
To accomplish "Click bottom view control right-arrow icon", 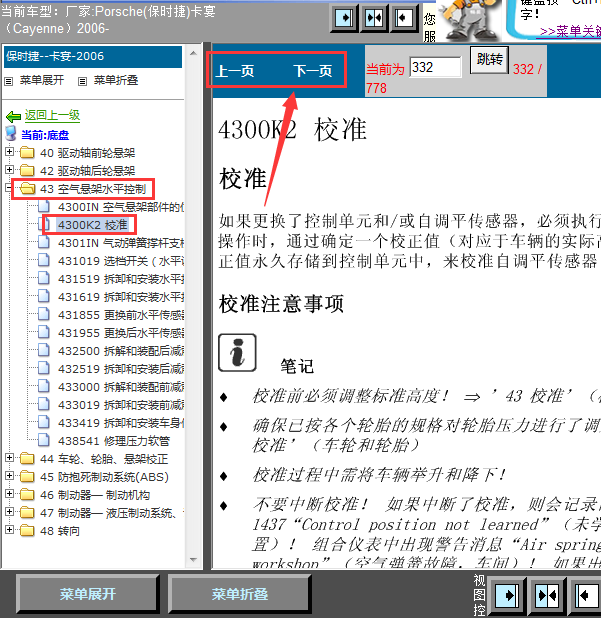I will pyautogui.click(x=508, y=595).
